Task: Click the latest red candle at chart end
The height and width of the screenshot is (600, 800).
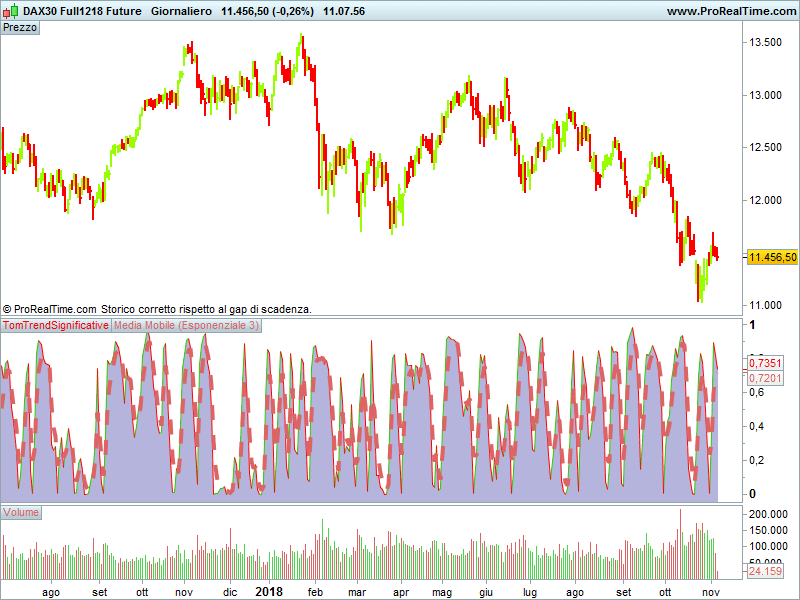Action: [x=717, y=254]
